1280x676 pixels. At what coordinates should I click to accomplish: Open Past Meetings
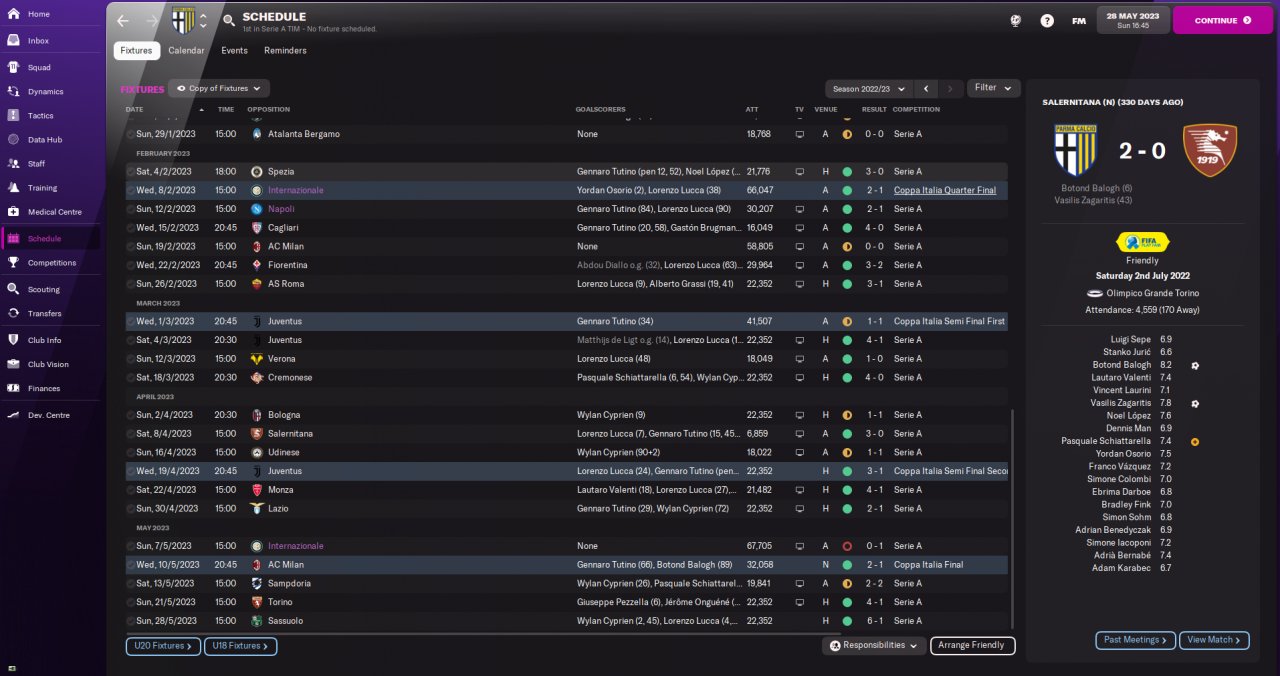click(1136, 640)
